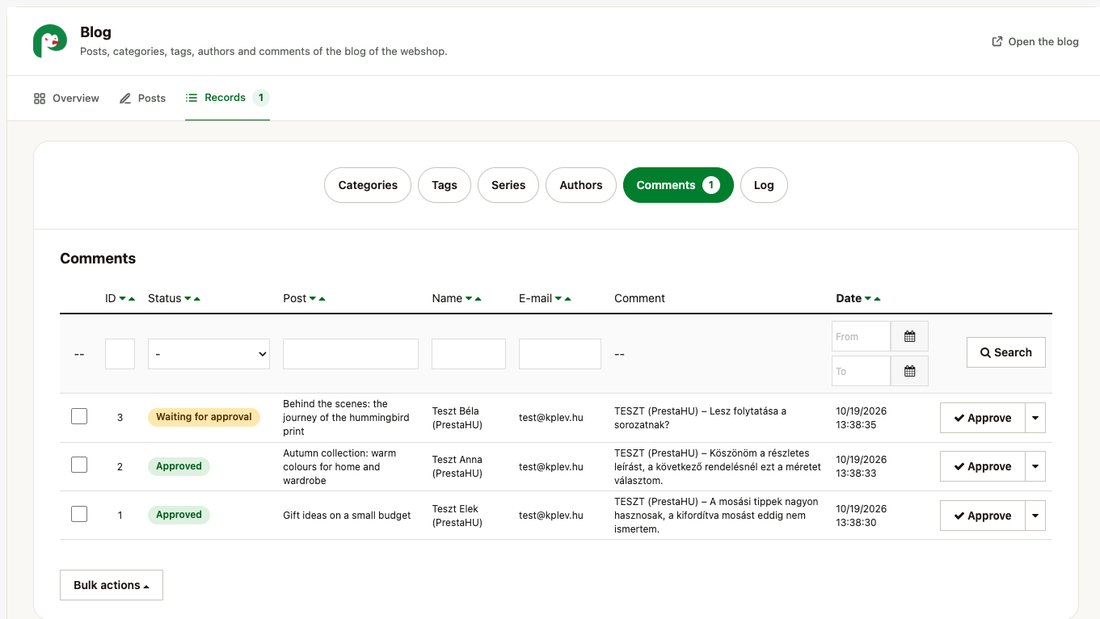
Task: Sort the E-mail column with its arrows
Action: point(563,298)
